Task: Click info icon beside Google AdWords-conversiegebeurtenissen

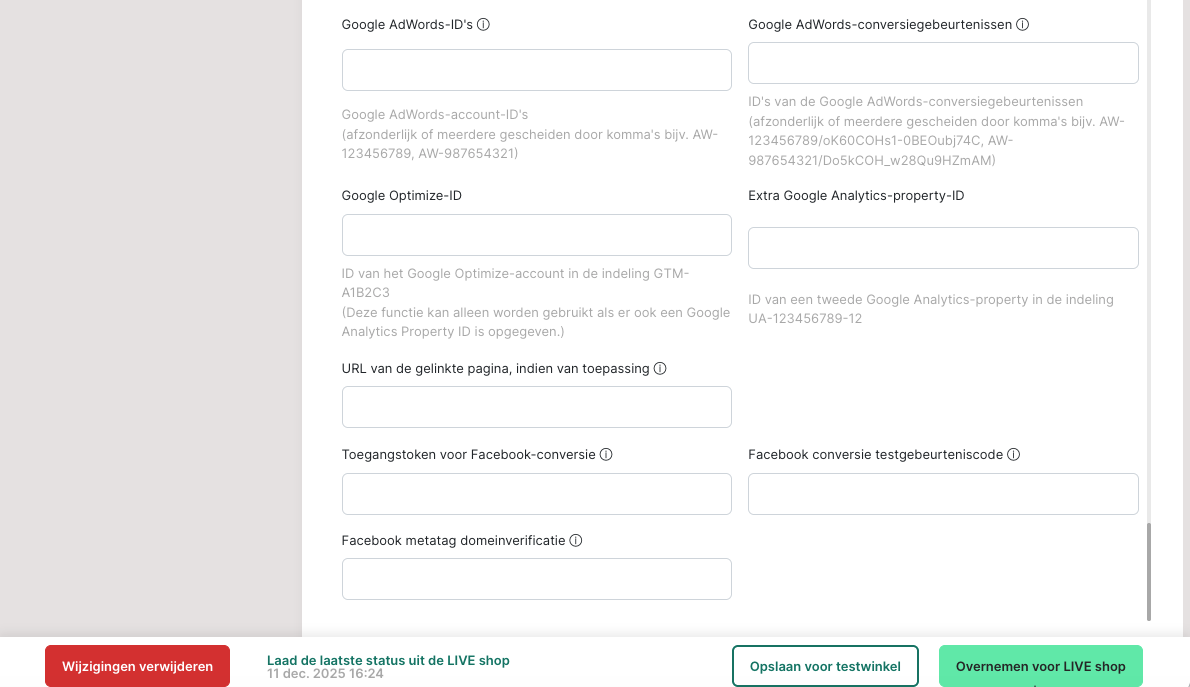Action: tap(1022, 25)
